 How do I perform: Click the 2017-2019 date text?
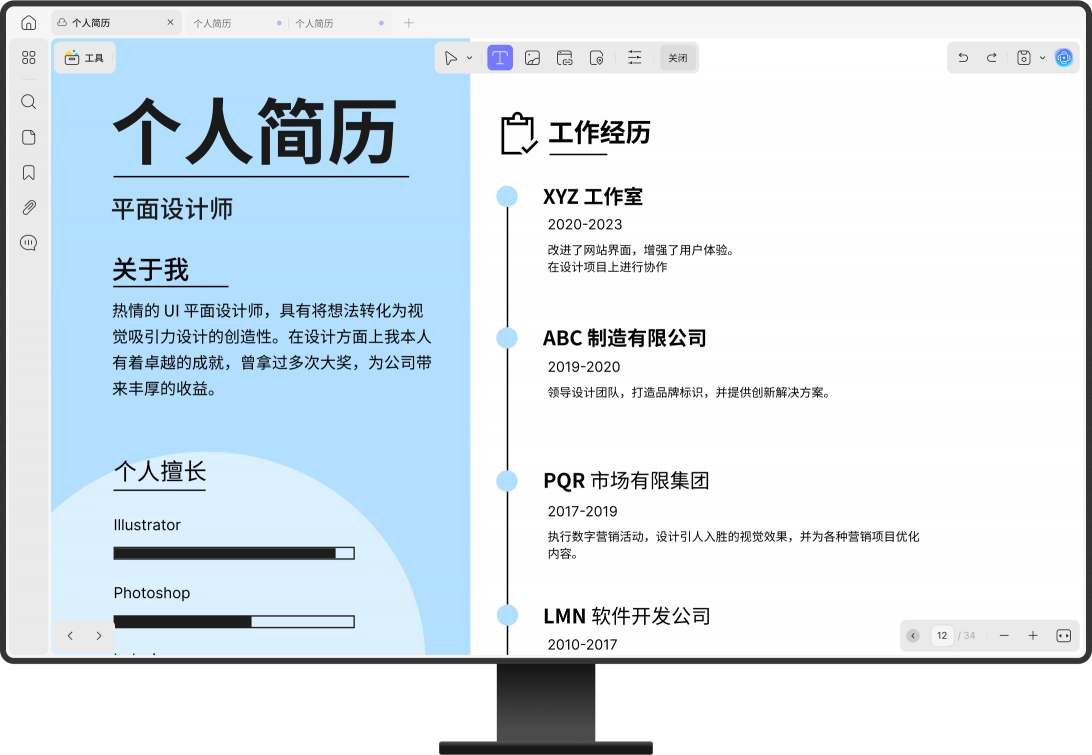pos(582,511)
